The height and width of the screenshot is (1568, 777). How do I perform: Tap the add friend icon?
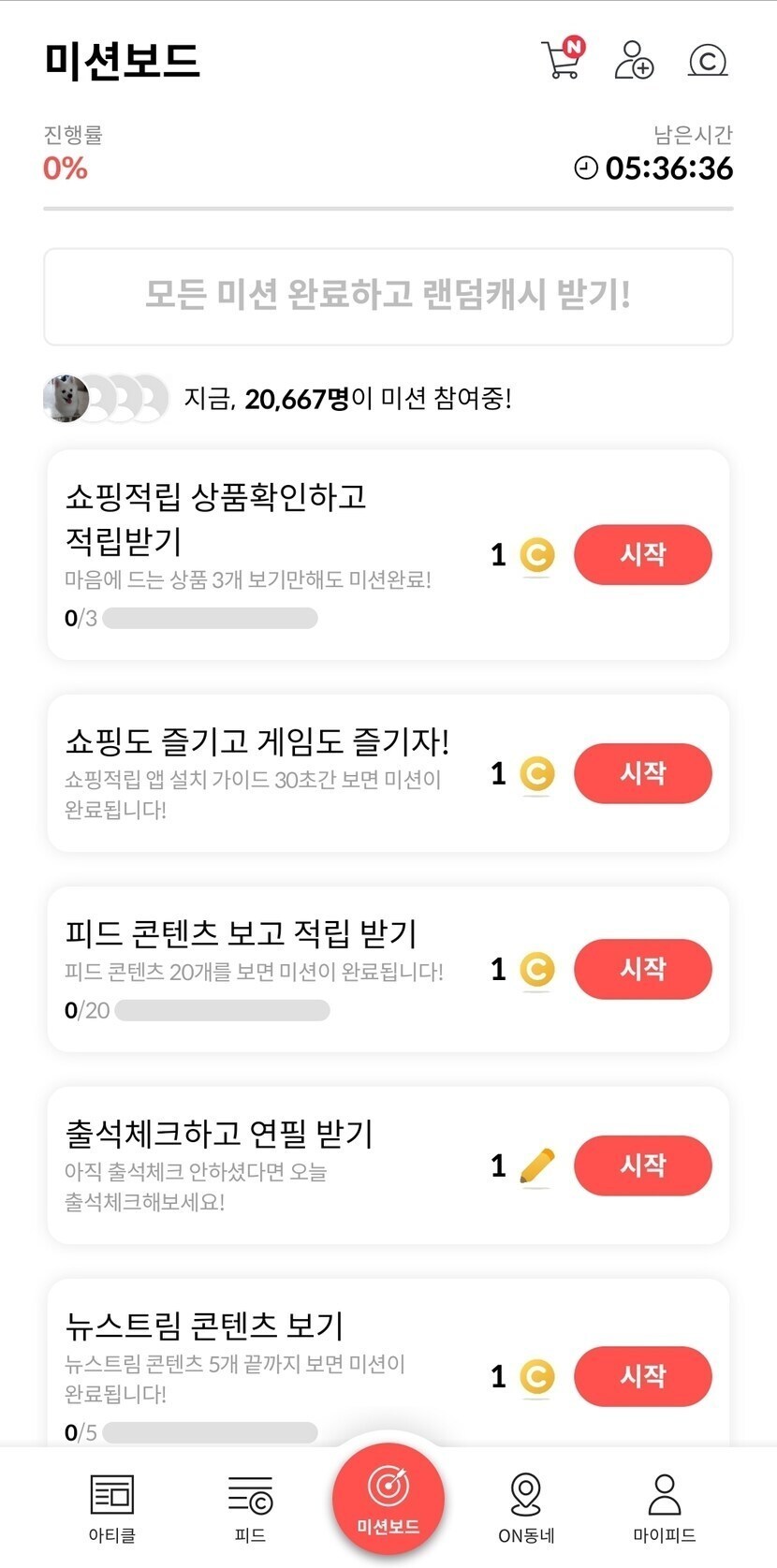pyautogui.click(x=634, y=60)
